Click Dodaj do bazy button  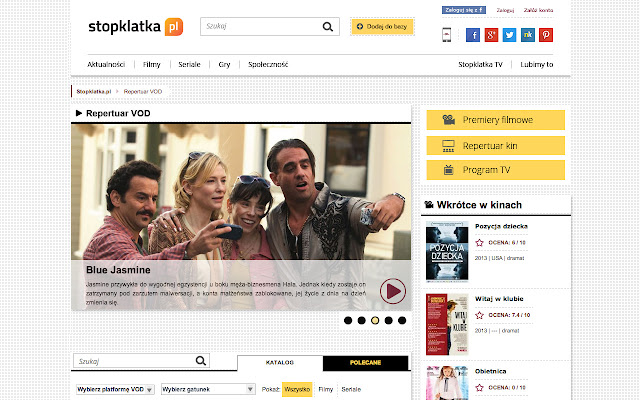tap(382, 27)
